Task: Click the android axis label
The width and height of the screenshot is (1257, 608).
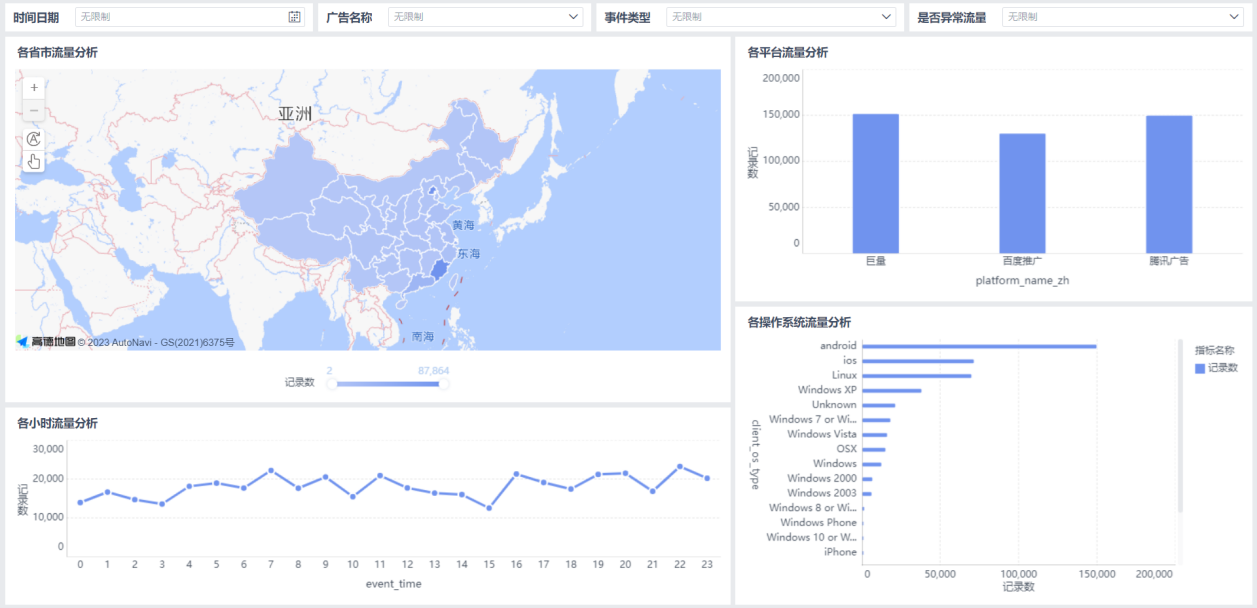Action: tap(839, 346)
